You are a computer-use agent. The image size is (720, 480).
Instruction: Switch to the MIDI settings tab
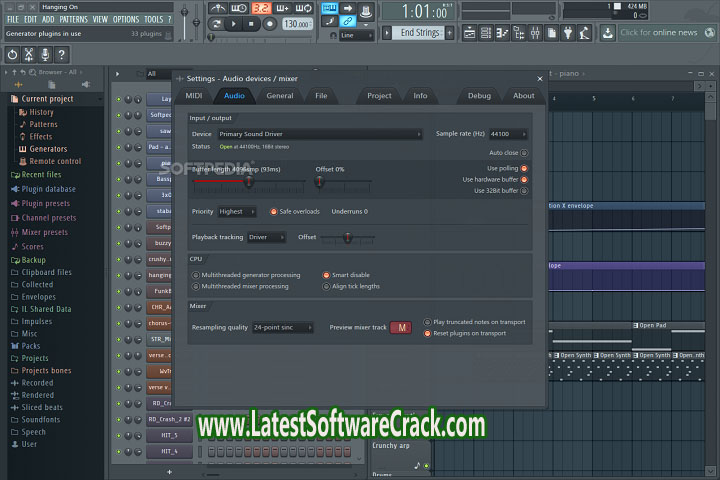(x=194, y=96)
